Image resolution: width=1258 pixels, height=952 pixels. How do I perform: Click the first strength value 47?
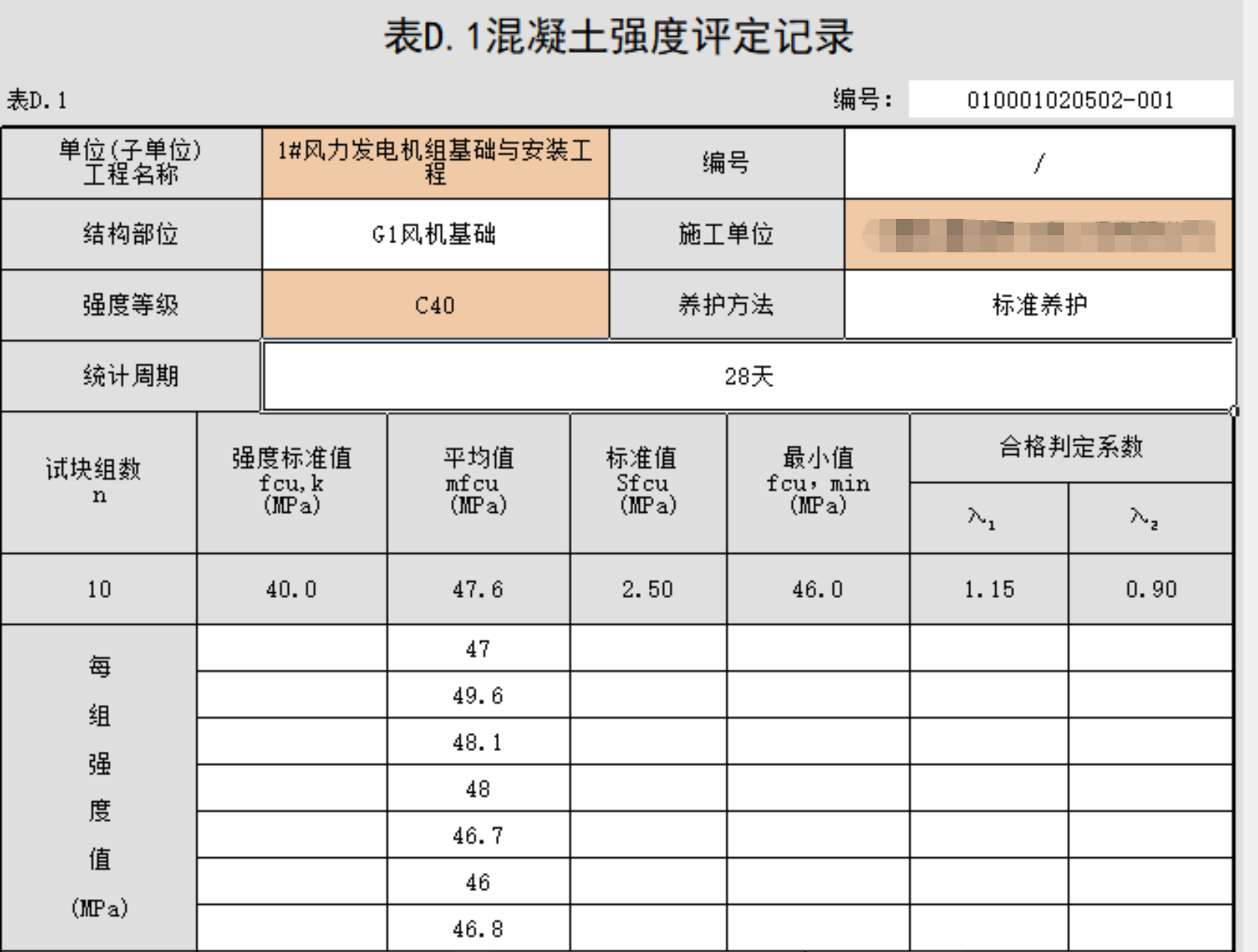[x=478, y=650]
